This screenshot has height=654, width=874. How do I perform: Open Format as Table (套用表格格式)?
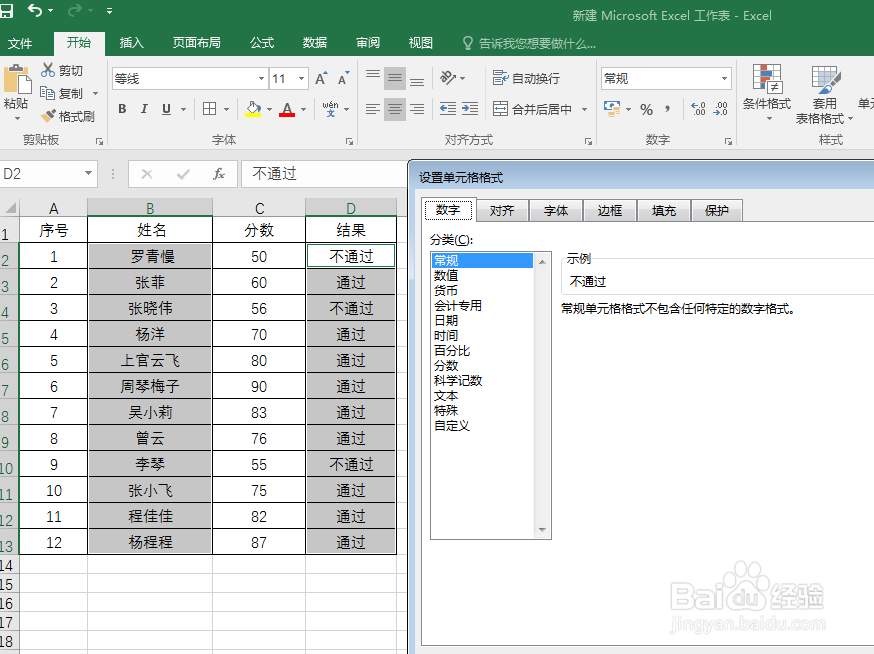point(824,94)
